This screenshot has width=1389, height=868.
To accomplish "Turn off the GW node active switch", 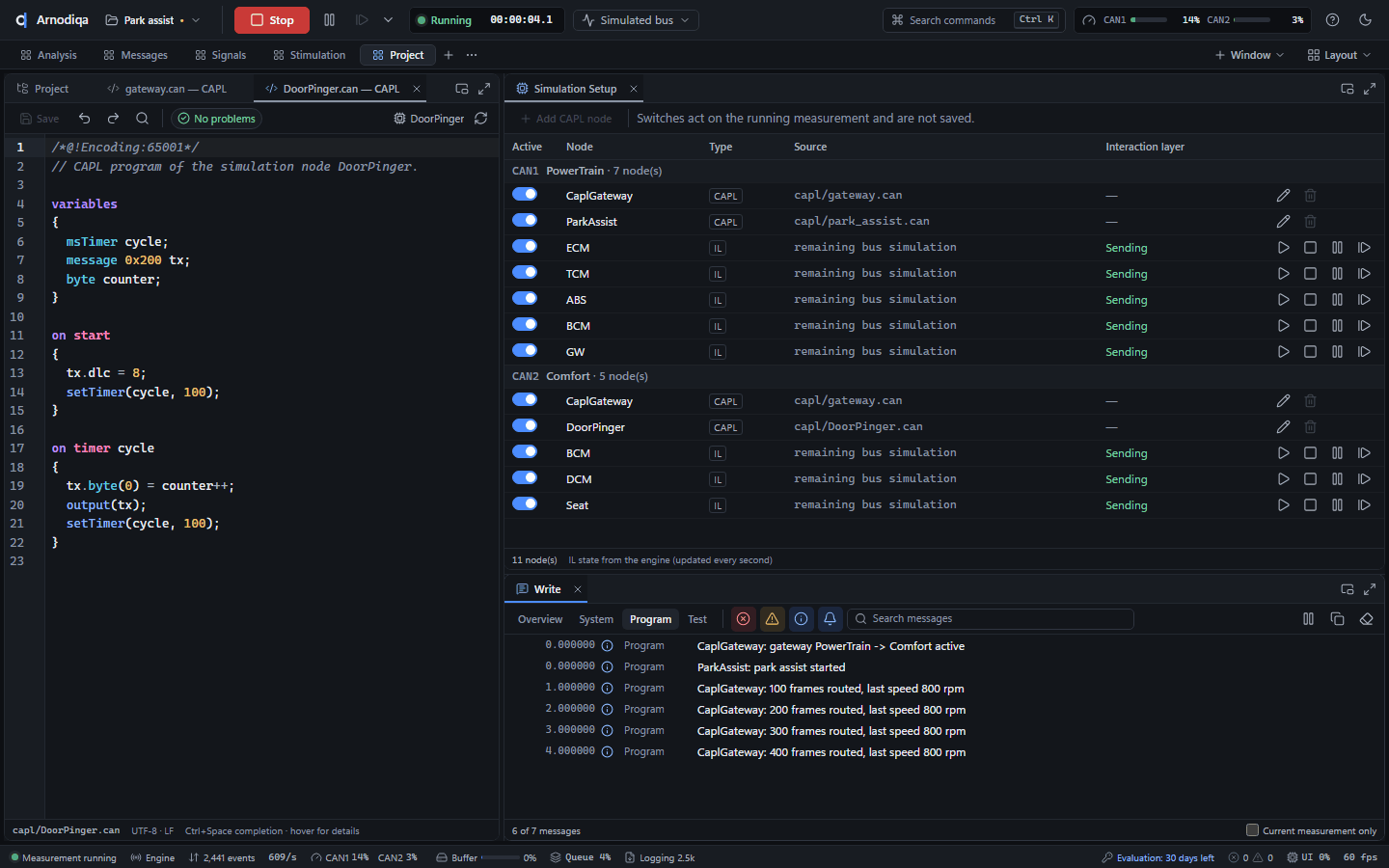I will click(x=525, y=351).
